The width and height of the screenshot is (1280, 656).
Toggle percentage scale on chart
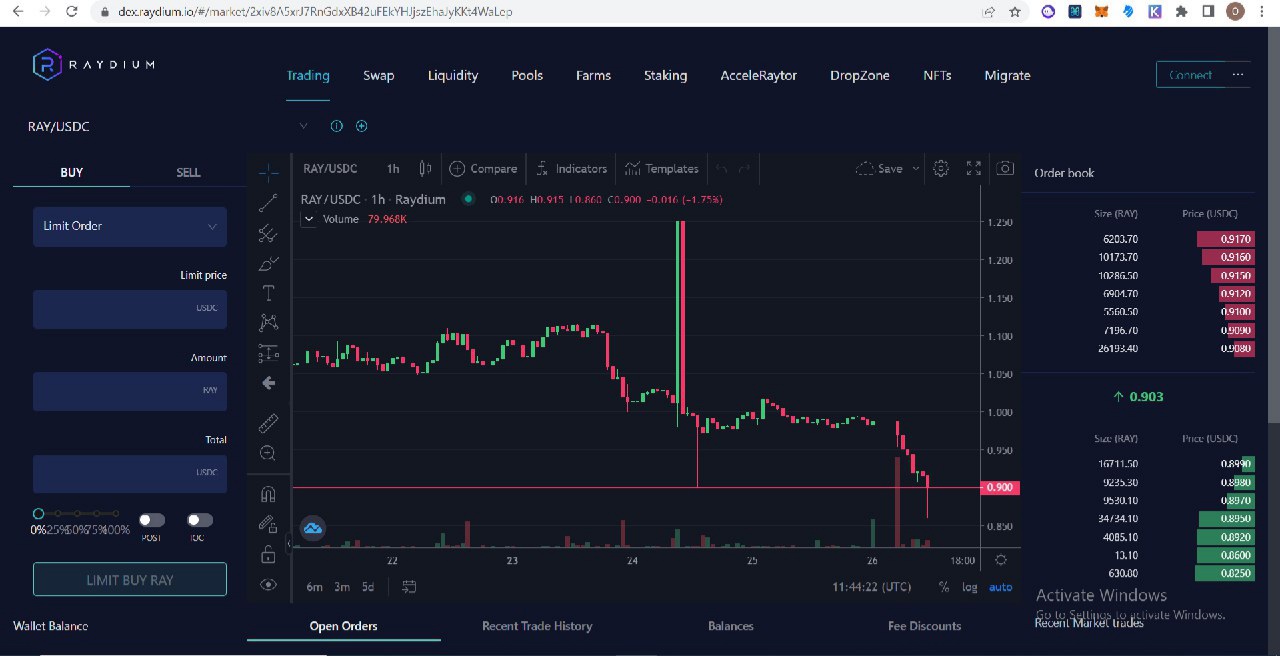[x=944, y=587]
